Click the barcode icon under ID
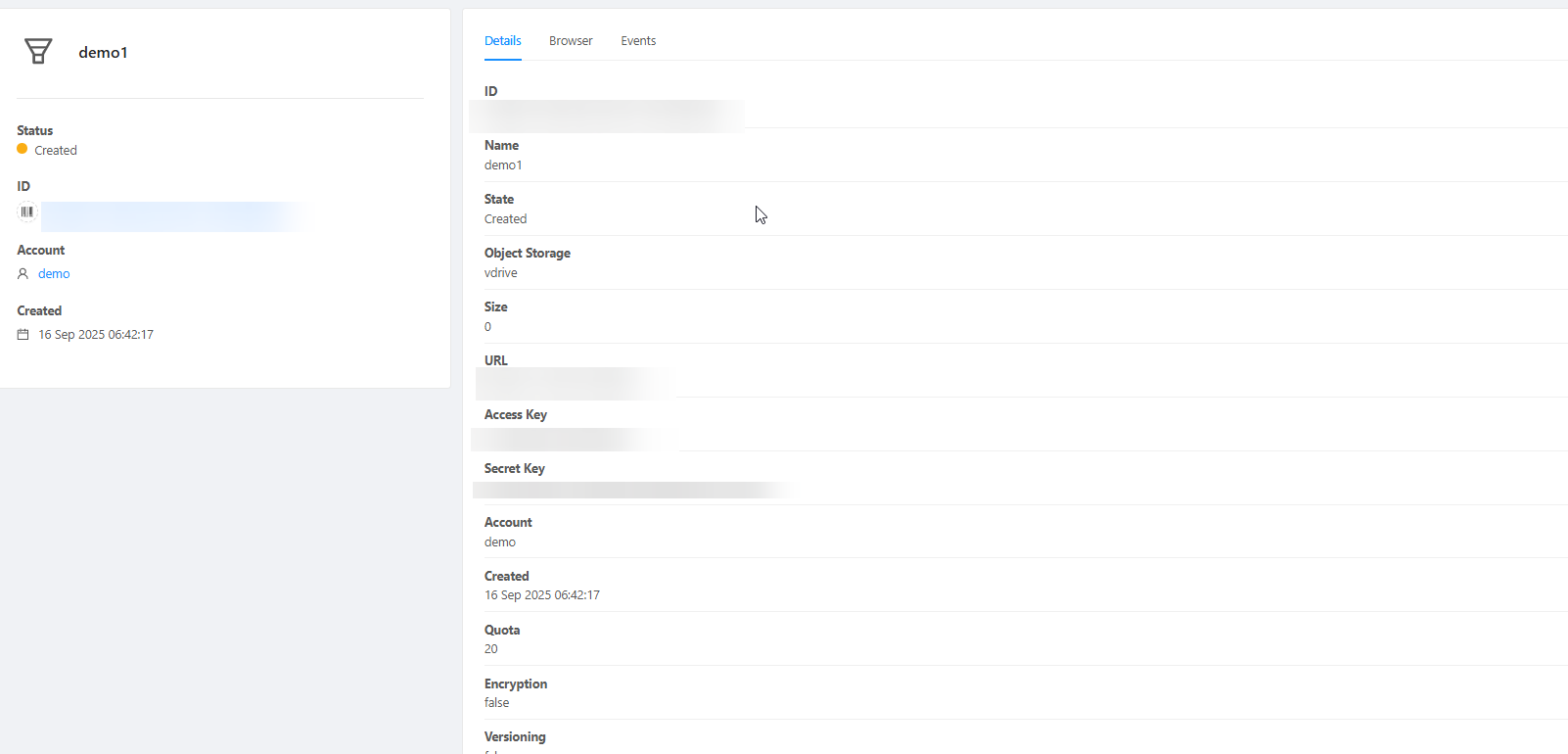The height and width of the screenshot is (754, 1568). [27, 212]
